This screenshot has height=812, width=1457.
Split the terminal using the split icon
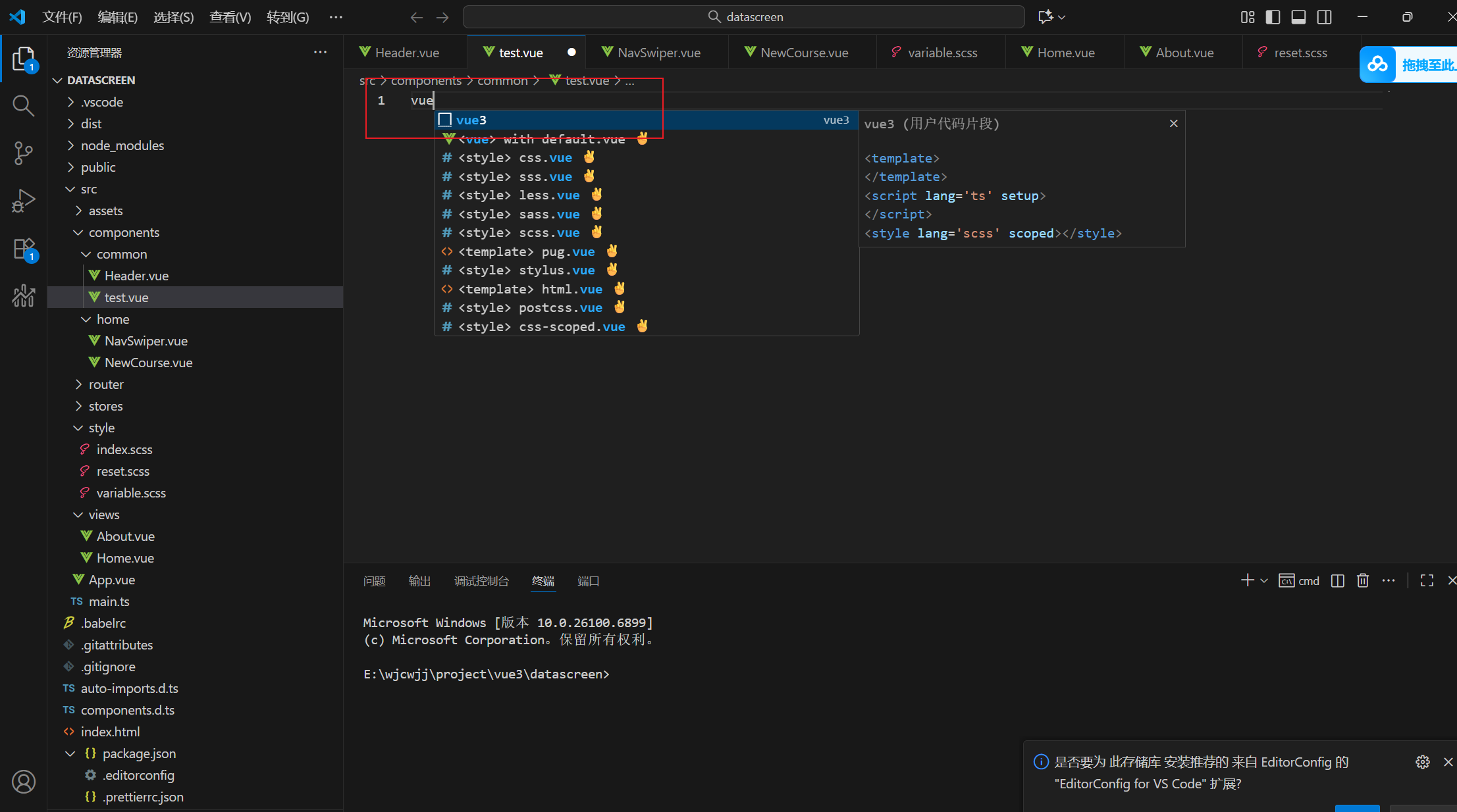1337,580
